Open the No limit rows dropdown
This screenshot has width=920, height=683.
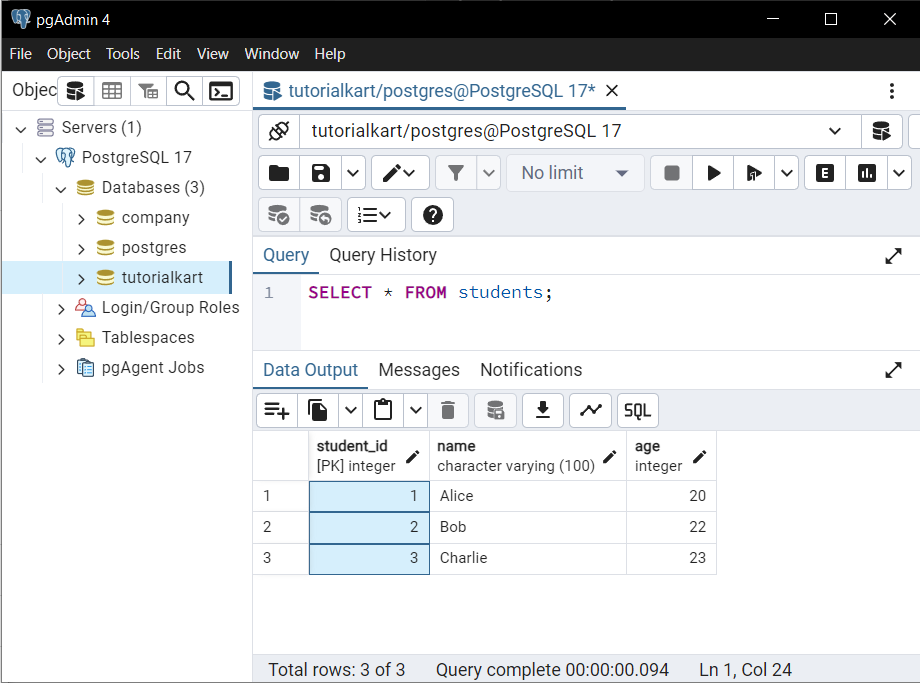575,173
